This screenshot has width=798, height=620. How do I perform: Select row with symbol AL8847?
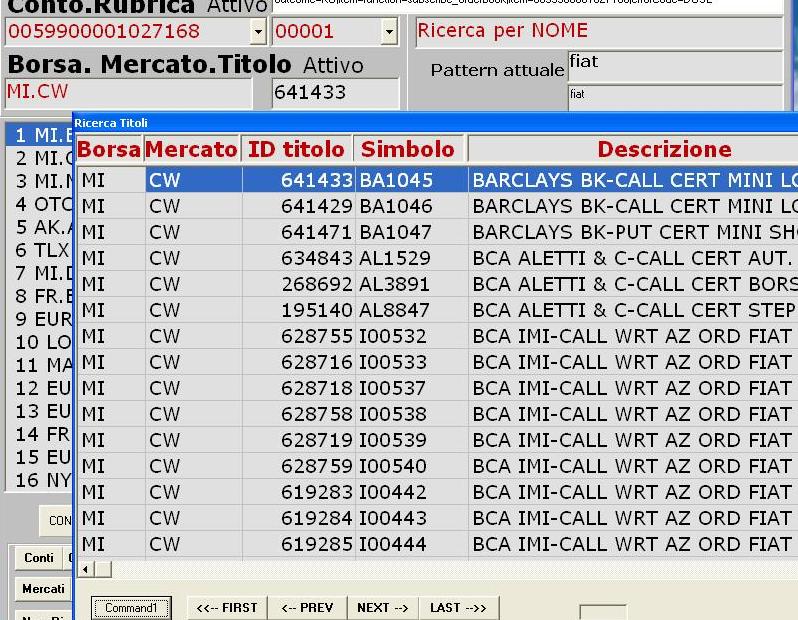point(437,310)
